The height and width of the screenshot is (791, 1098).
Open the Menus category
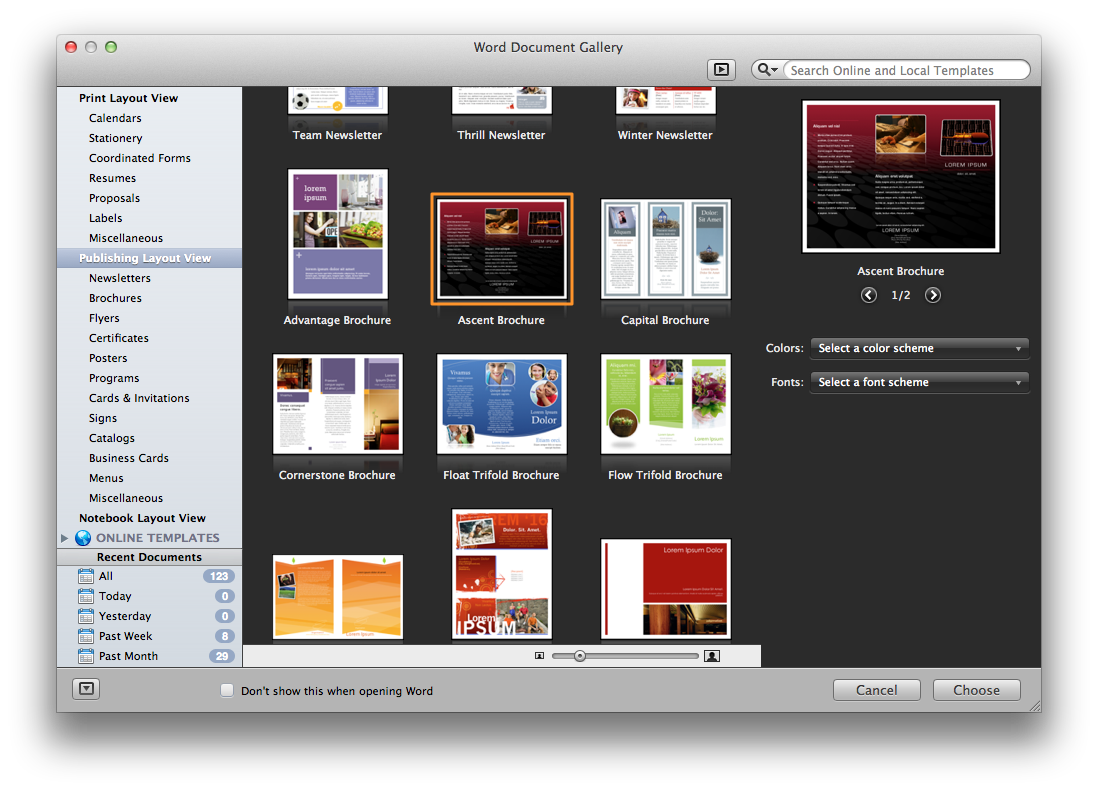[x=106, y=478]
